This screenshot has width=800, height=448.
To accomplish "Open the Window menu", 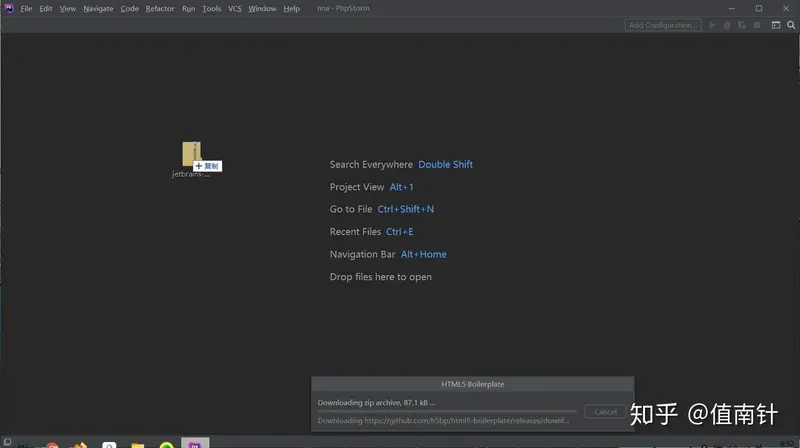I will click(x=262, y=9).
